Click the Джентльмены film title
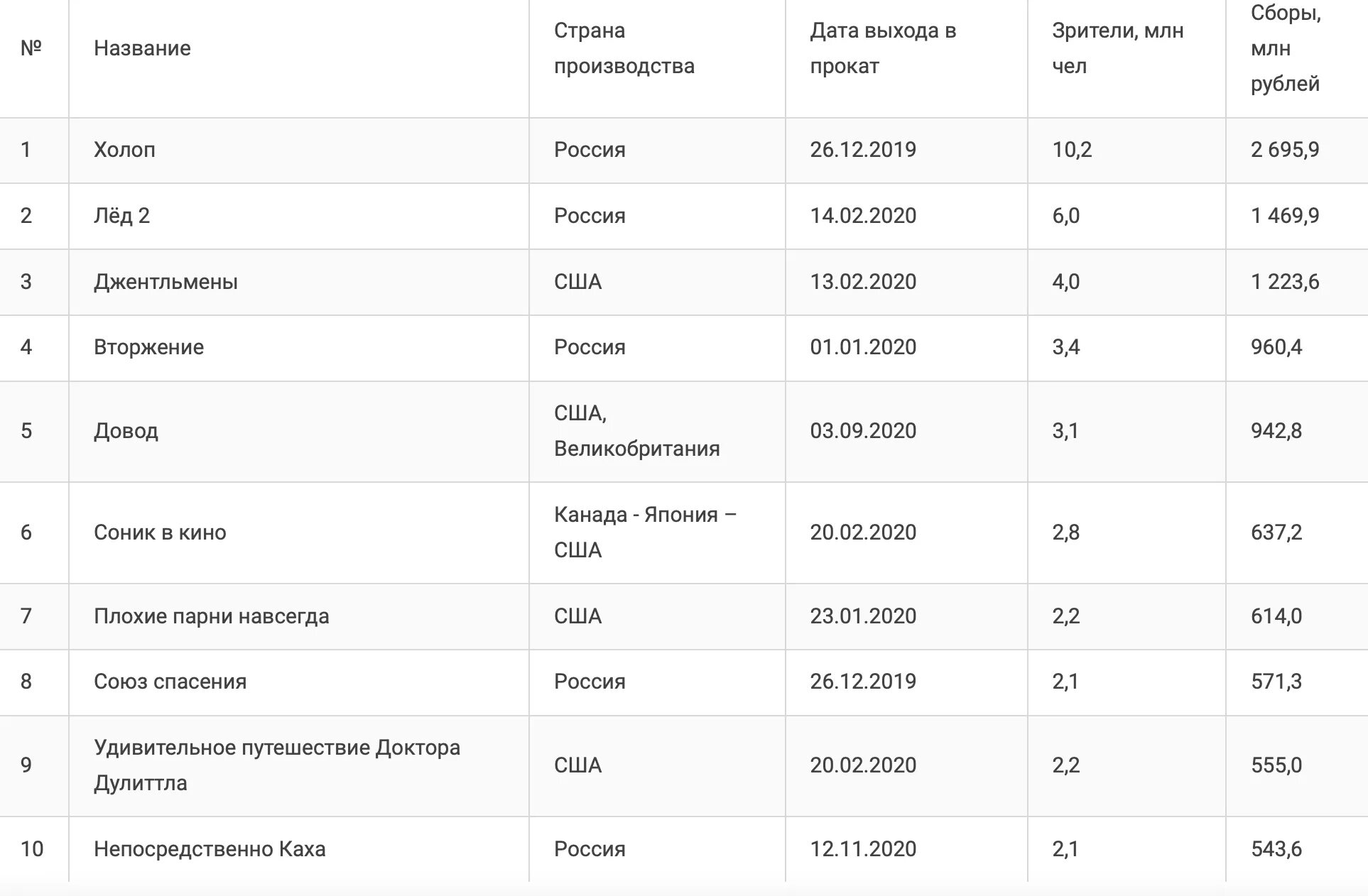 (x=165, y=282)
